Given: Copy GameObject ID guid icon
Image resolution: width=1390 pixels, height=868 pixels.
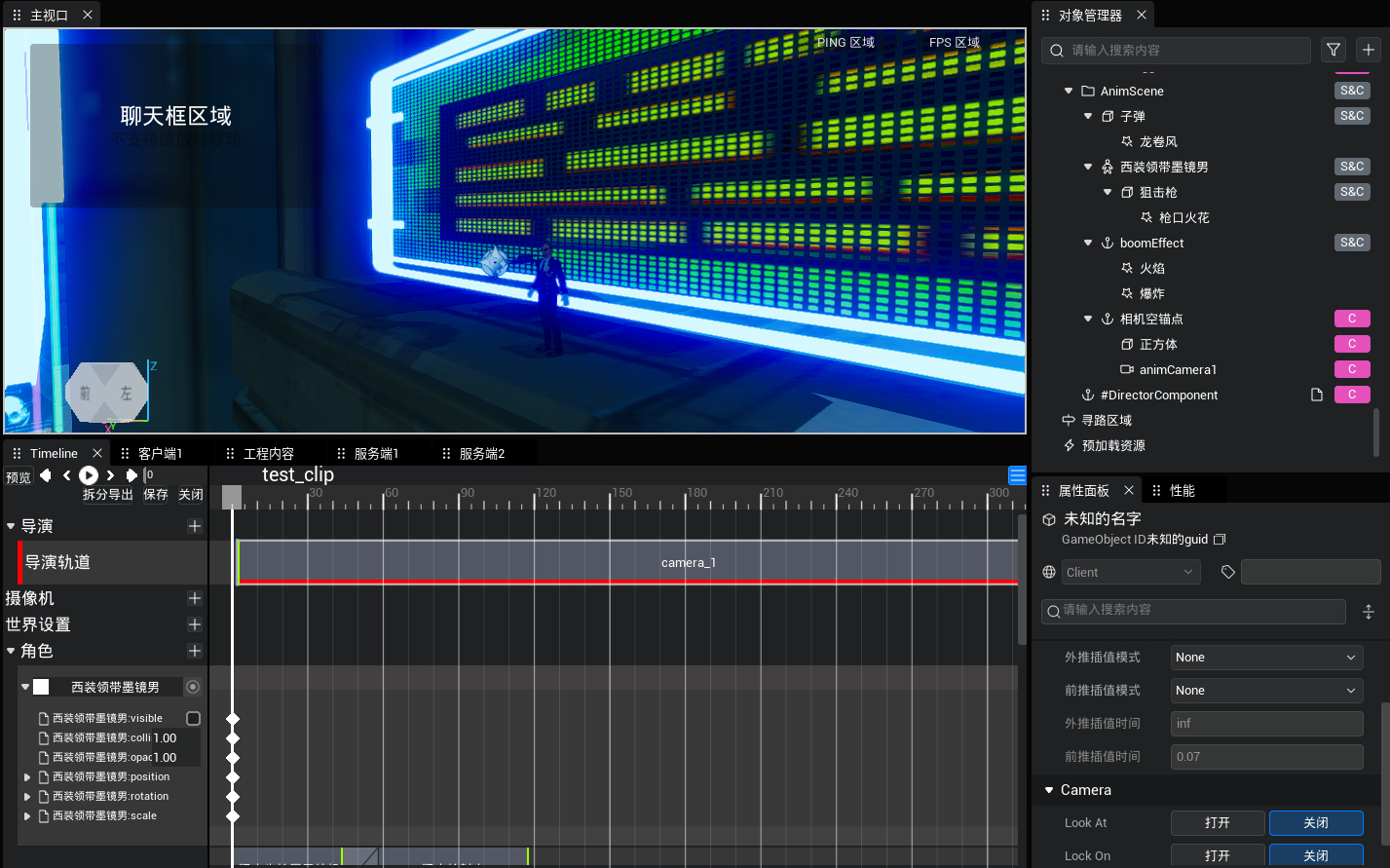Looking at the screenshot, I should (1220, 539).
